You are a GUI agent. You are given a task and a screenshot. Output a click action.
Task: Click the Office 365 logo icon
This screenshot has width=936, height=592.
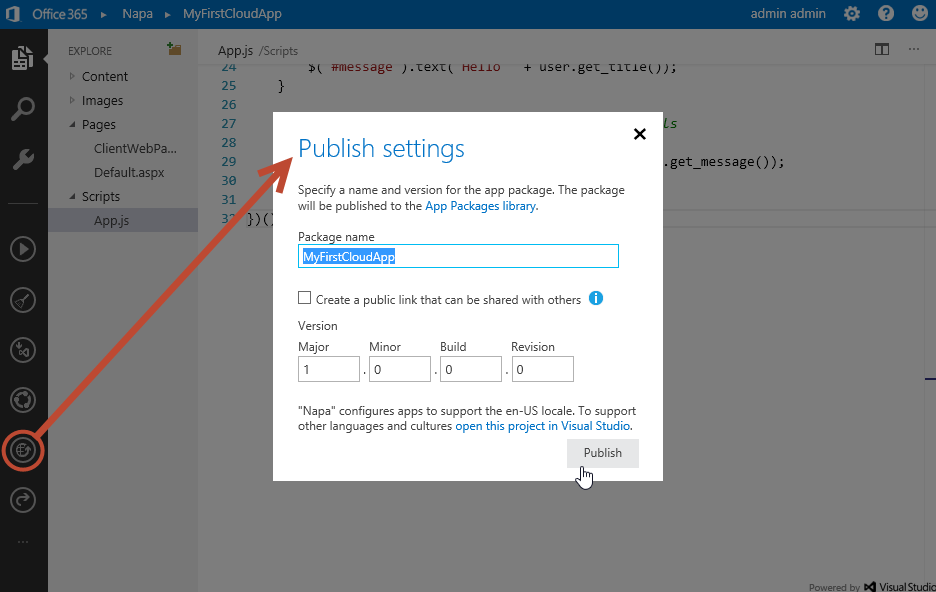(x=12, y=14)
